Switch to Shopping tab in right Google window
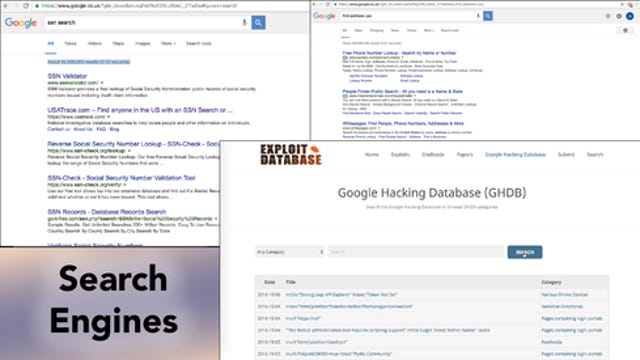This screenshot has width=640, height=360. [x=377, y=30]
